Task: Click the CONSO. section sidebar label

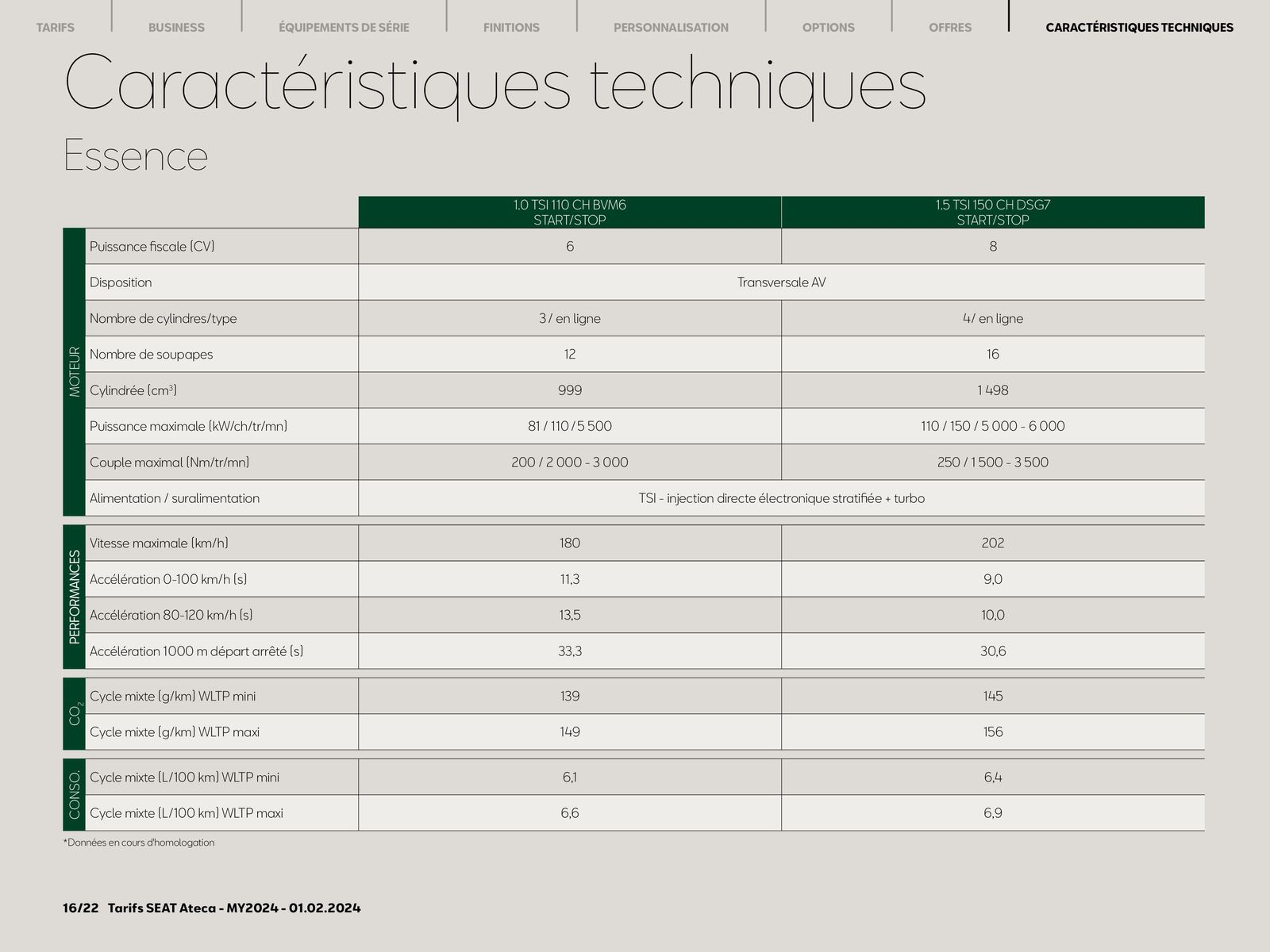Action: click(75, 795)
